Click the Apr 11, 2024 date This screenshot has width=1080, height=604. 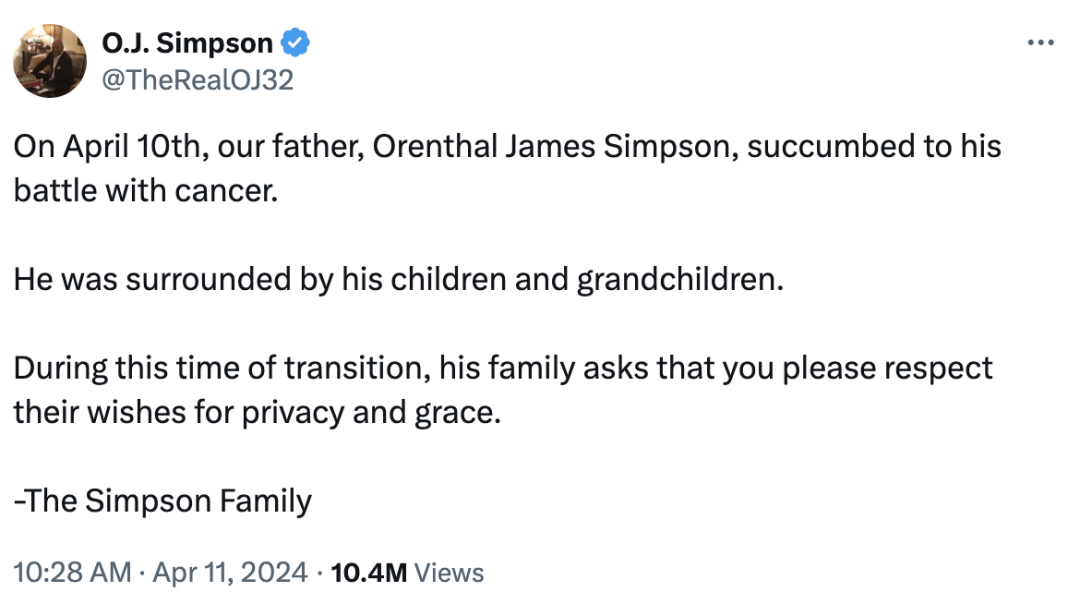[x=231, y=573]
